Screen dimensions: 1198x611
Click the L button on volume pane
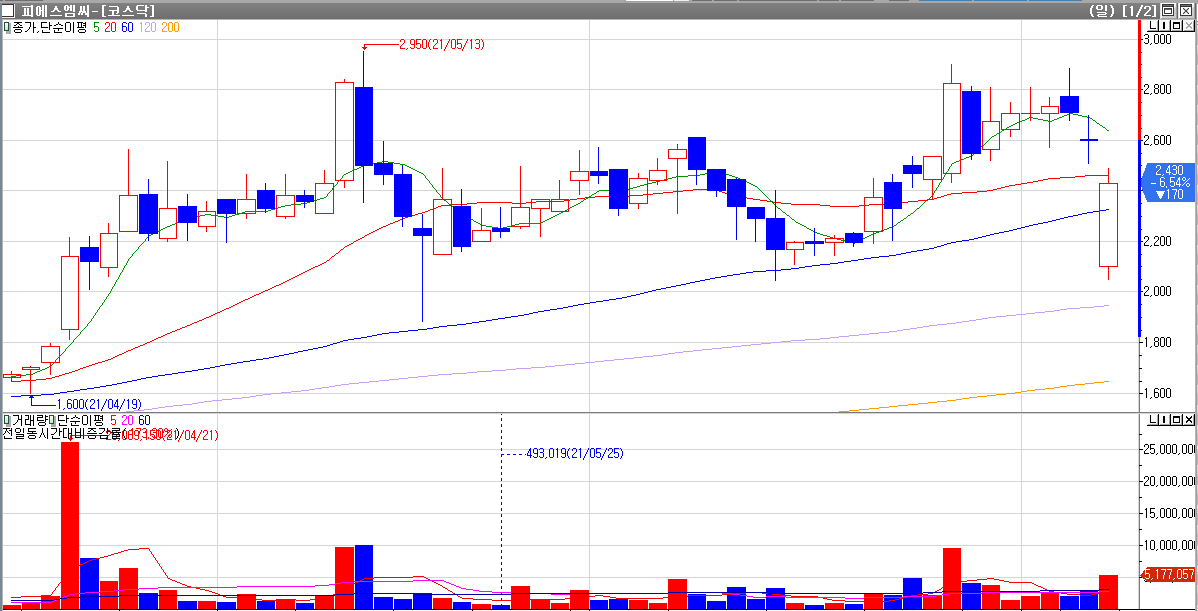point(1152,420)
